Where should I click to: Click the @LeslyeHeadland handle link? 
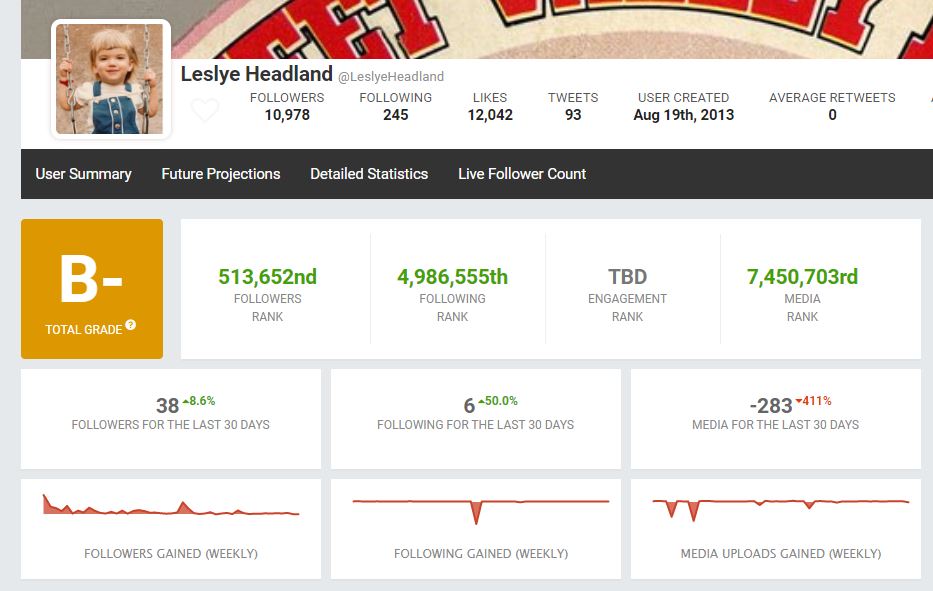point(391,76)
